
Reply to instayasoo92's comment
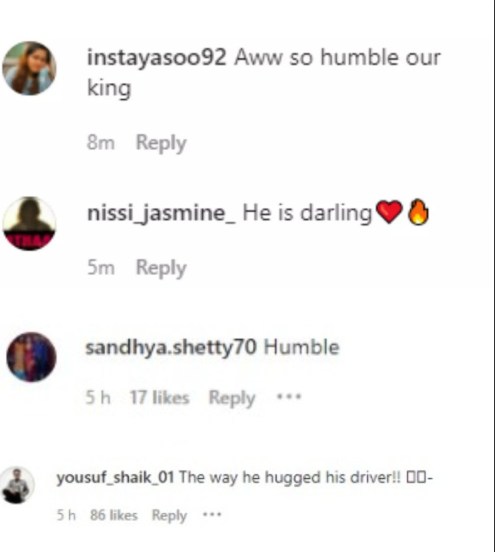(161, 143)
